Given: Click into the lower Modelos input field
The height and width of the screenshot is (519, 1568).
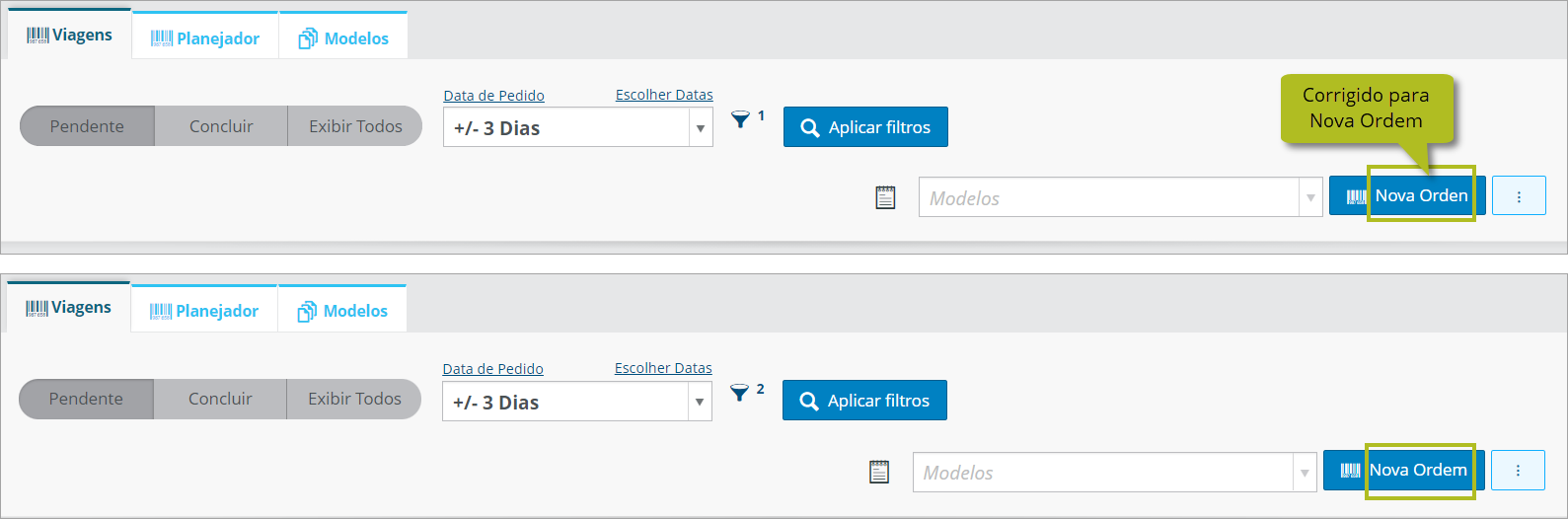Looking at the screenshot, I should (x=1103, y=472).
